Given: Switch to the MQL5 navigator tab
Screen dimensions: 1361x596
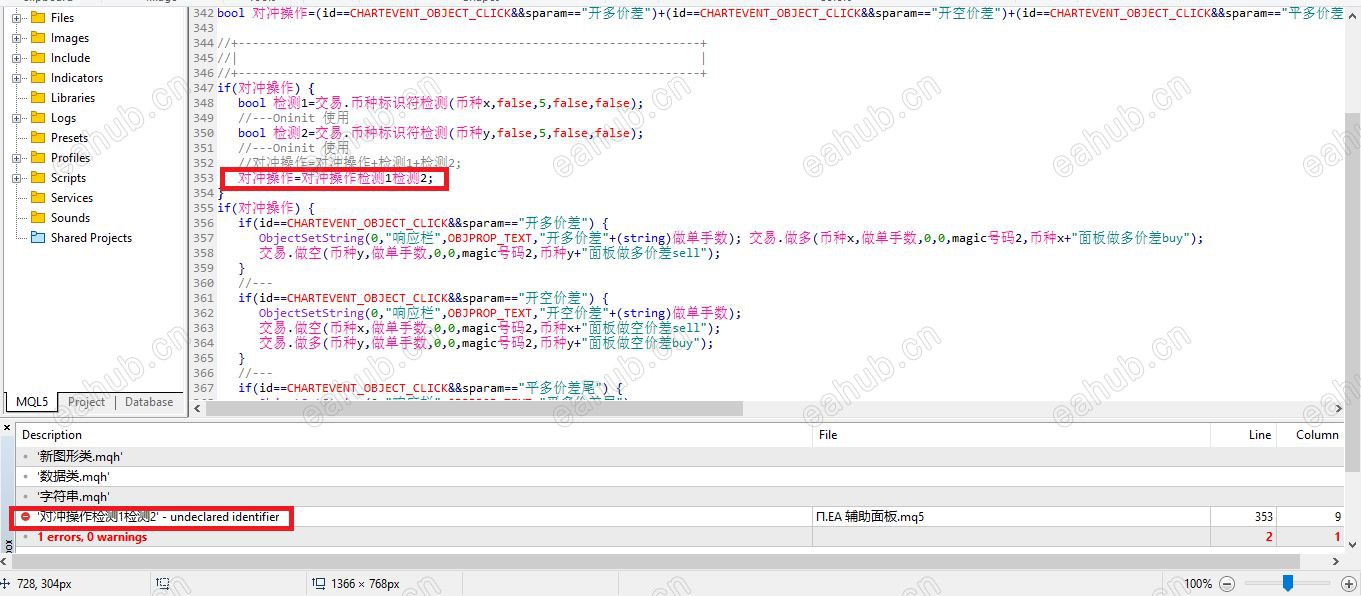Looking at the screenshot, I should (31, 402).
